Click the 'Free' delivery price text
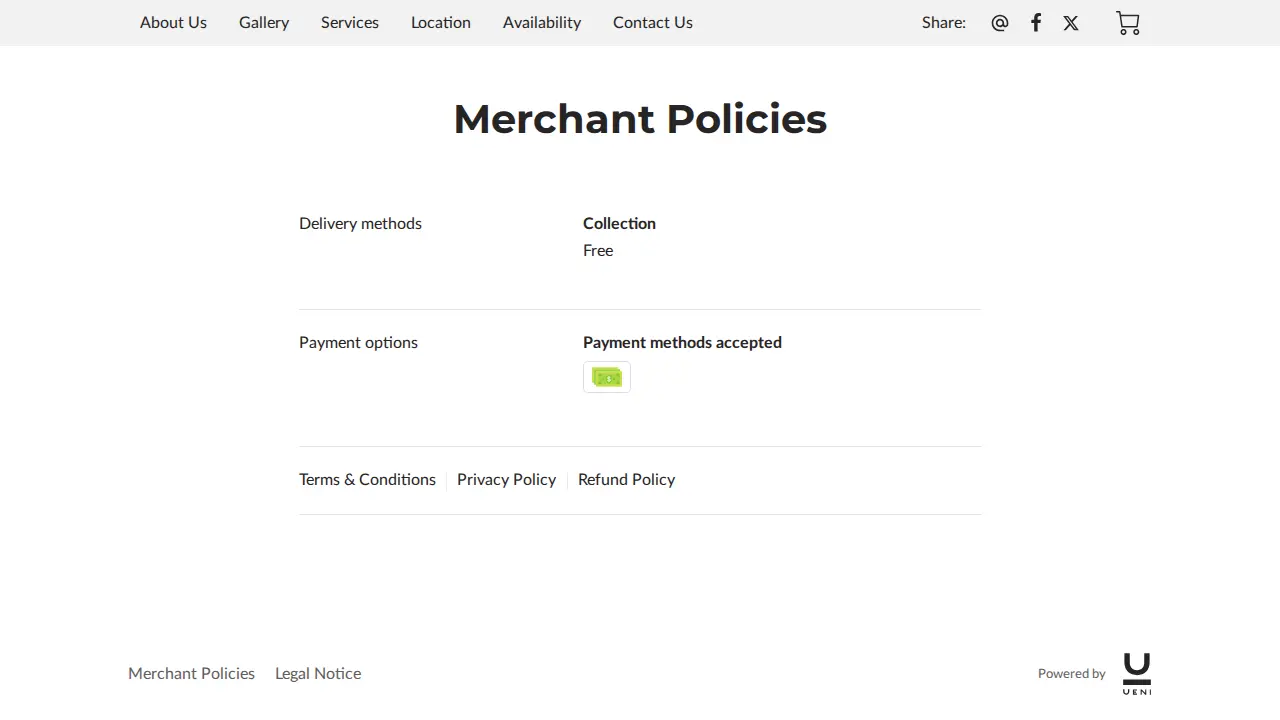This screenshot has height=720, width=1280. pos(598,251)
